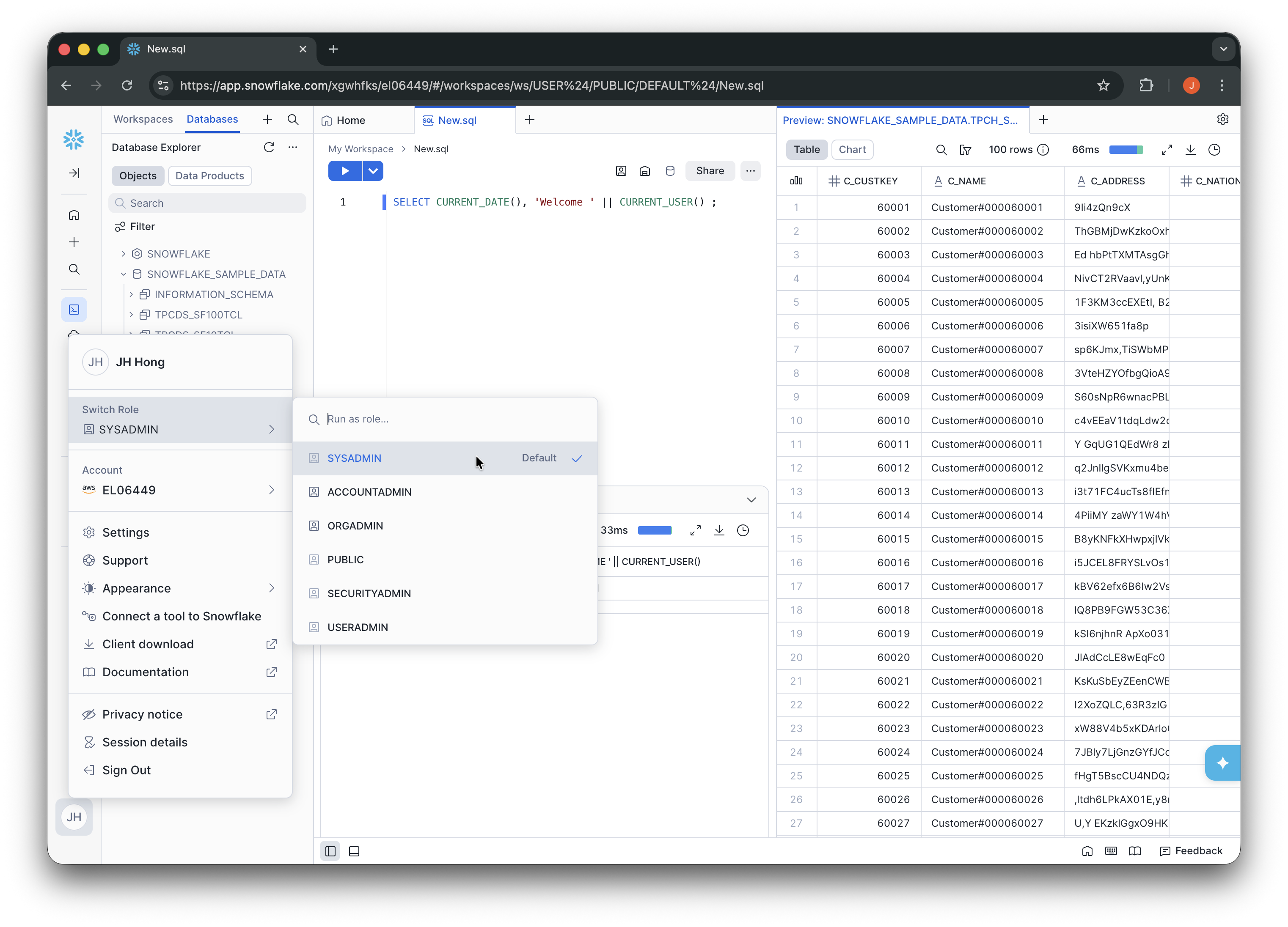Screen dimensions: 1288x927
Task: Switch preview to Chart view
Action: pyautogui.click(x=853, y=150)
